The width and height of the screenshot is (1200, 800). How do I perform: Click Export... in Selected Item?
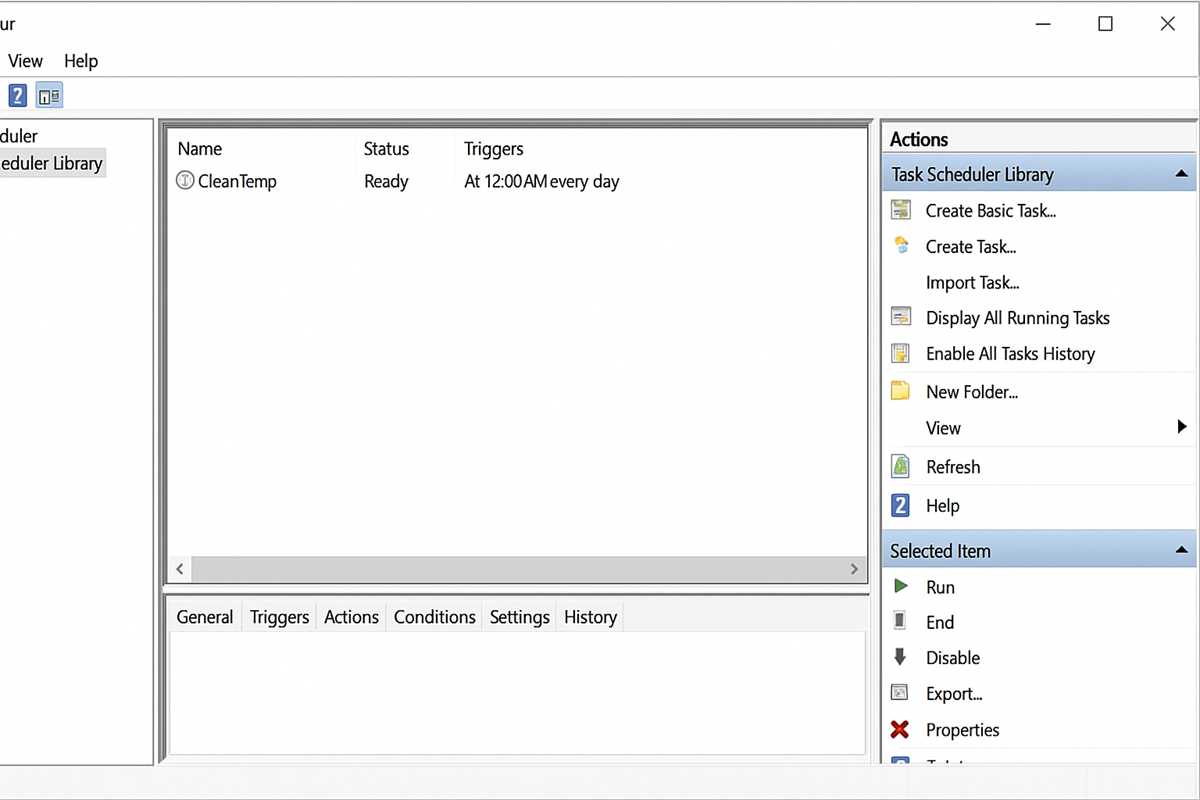(x=954, y=694)
